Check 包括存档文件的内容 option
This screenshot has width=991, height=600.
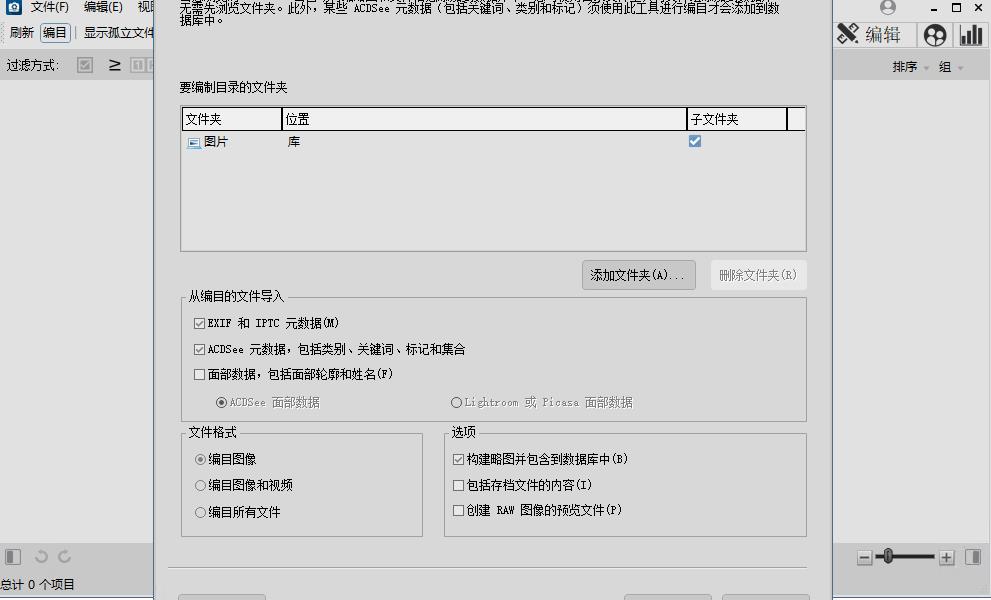tap(458, 484)
